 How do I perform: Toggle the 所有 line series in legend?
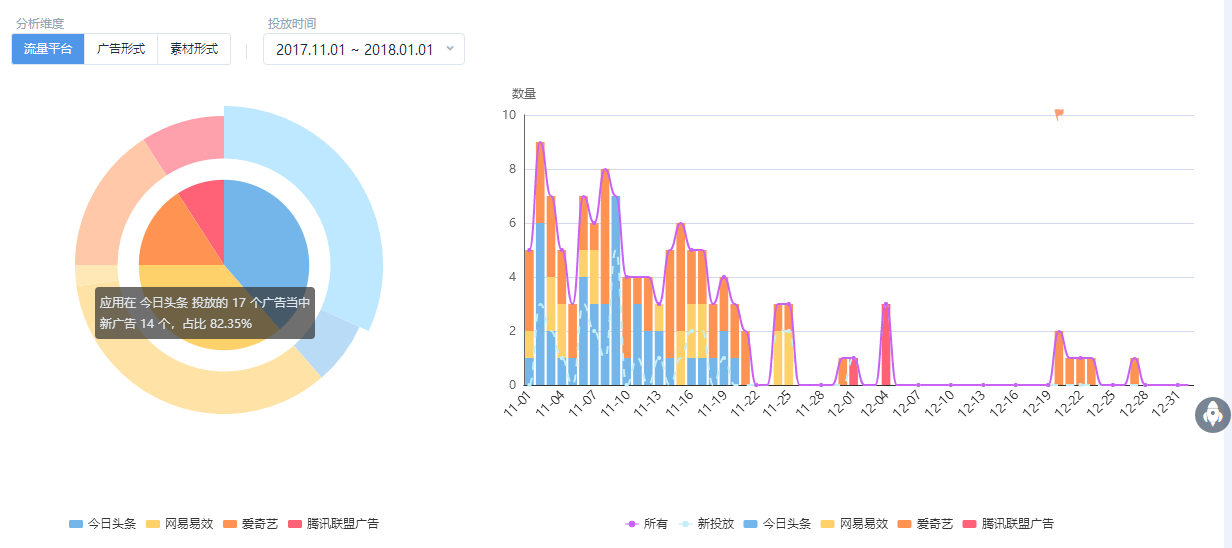646,524
